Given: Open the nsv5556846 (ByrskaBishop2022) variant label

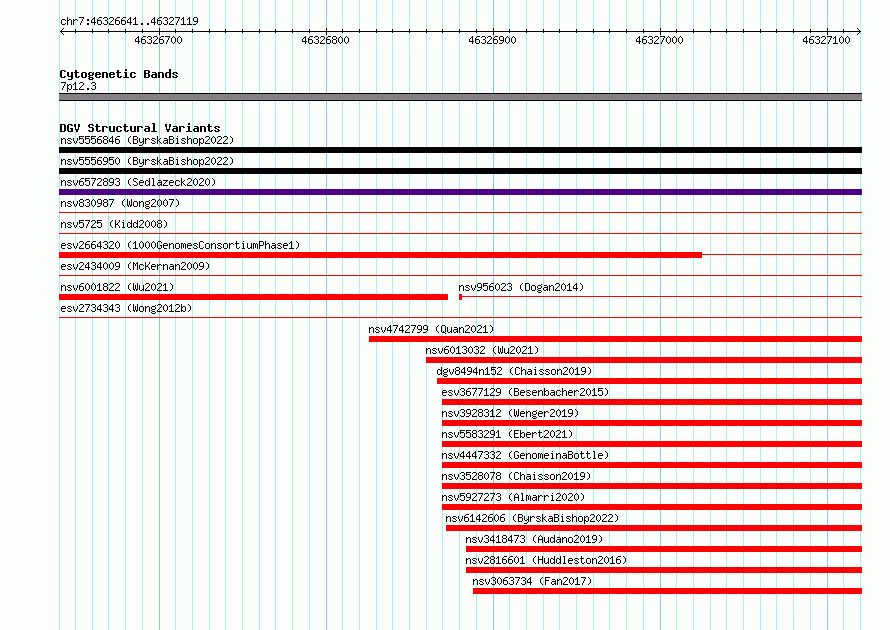Looking at the screenshot, I should [147, 140].
